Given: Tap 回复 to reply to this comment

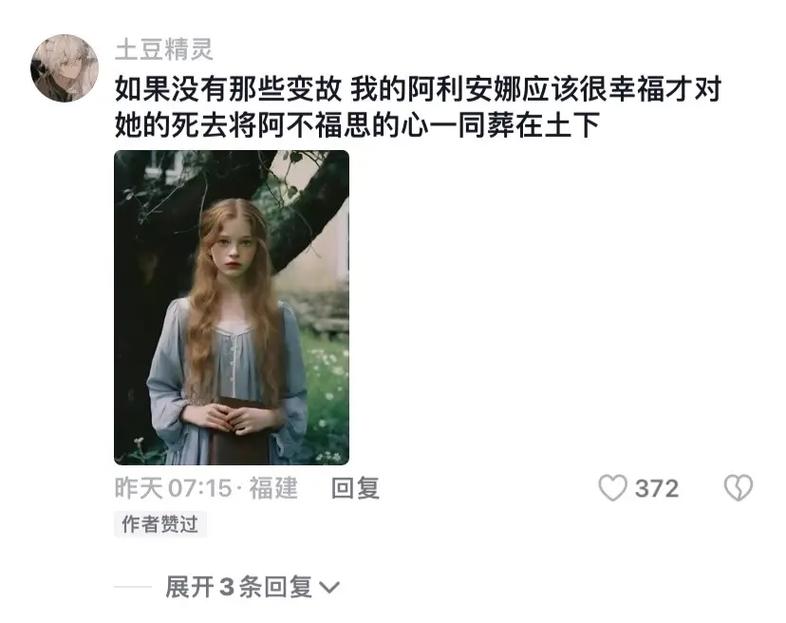Looking at the screenshot, I should pos(355,488).
